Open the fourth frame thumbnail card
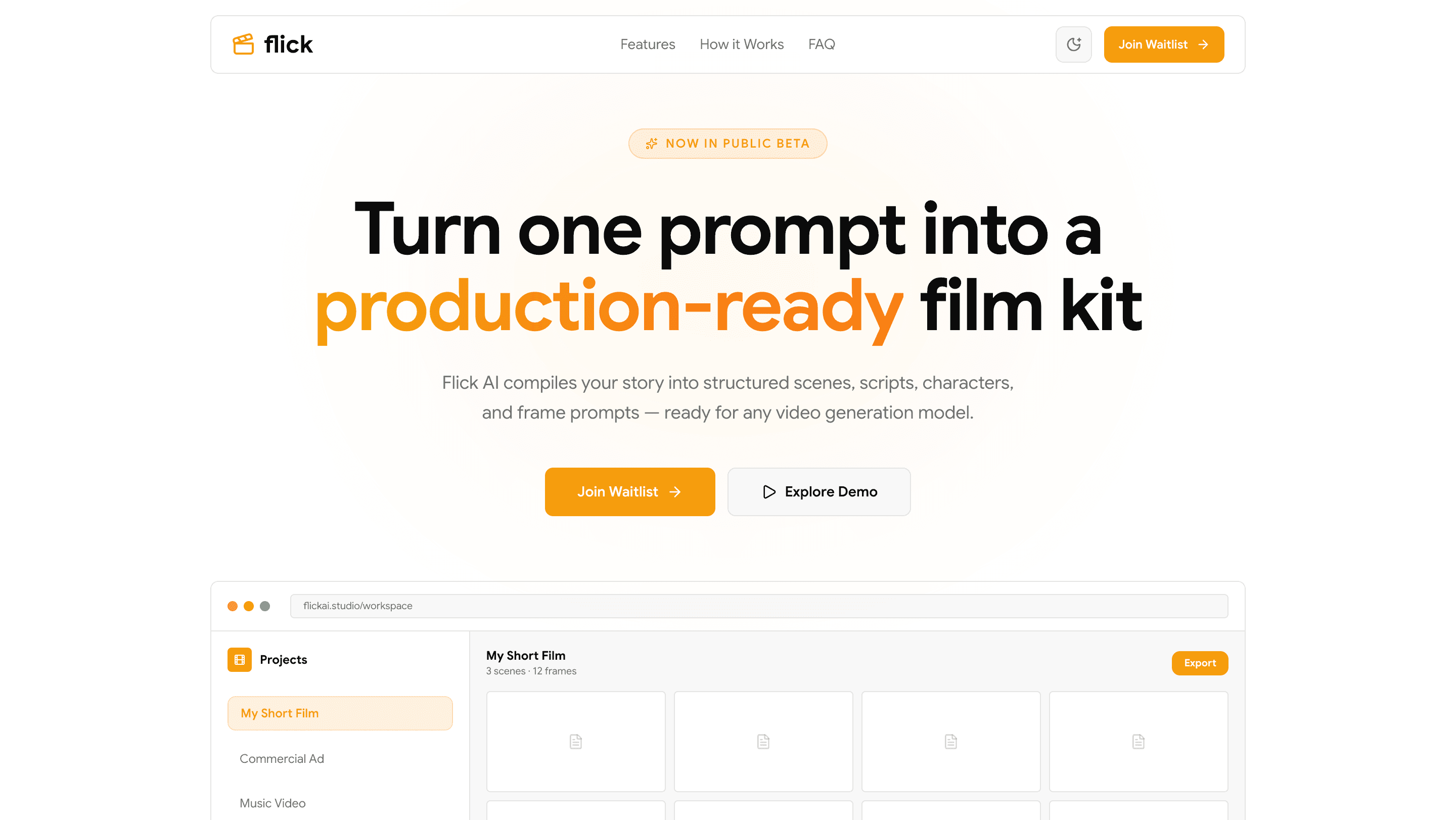1456x820 pixels. pos(1138,741)
